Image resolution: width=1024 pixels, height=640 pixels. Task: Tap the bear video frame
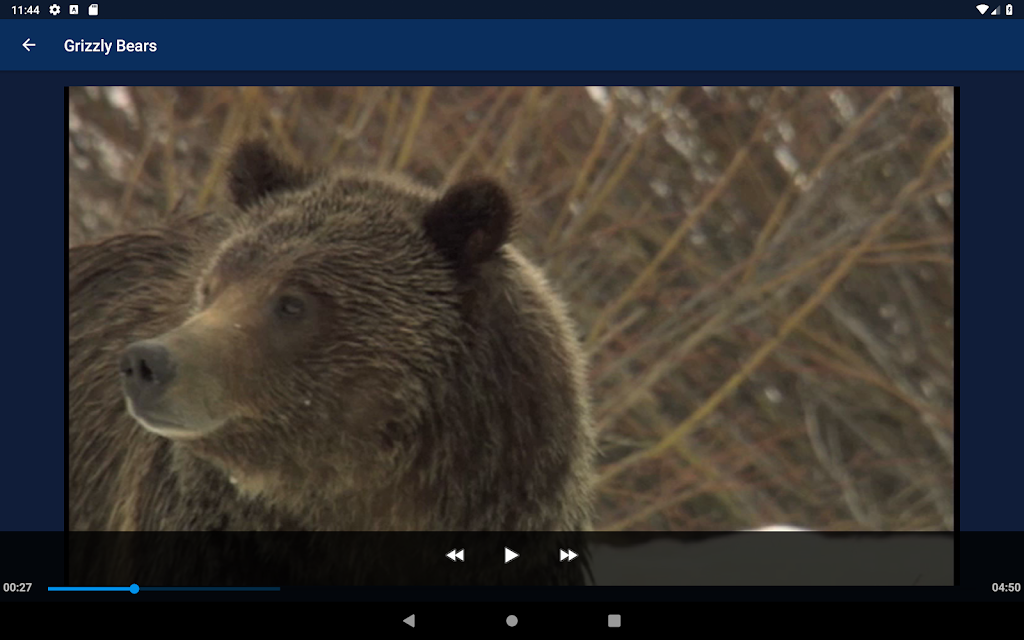coord(511,308)
